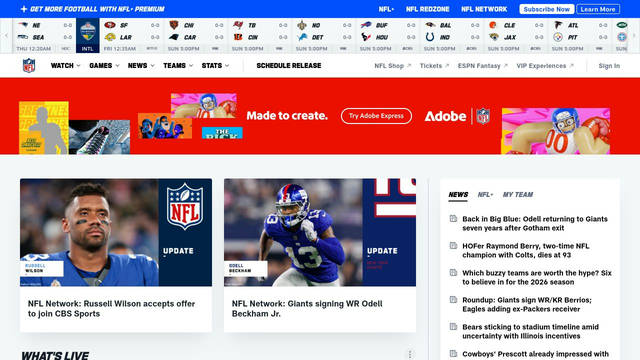Open the What's Live options menu dots
Viewport: 640px width, 360px height.
pyautogui.click(x=410, y=354)
